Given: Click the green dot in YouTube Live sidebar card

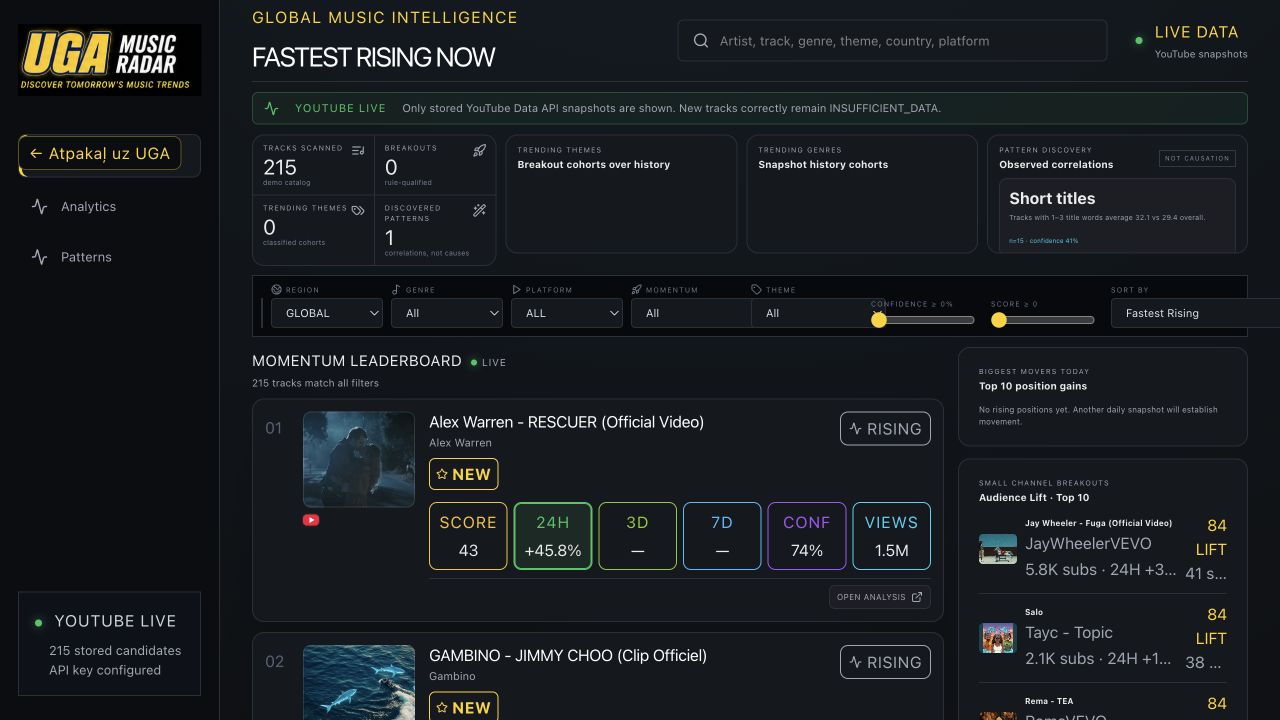Looking at the screenshot, I should (39, 623).
